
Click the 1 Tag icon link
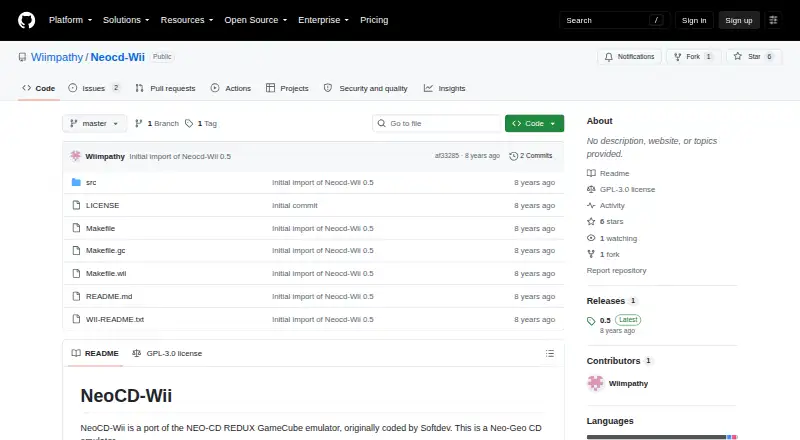[201, 124]
